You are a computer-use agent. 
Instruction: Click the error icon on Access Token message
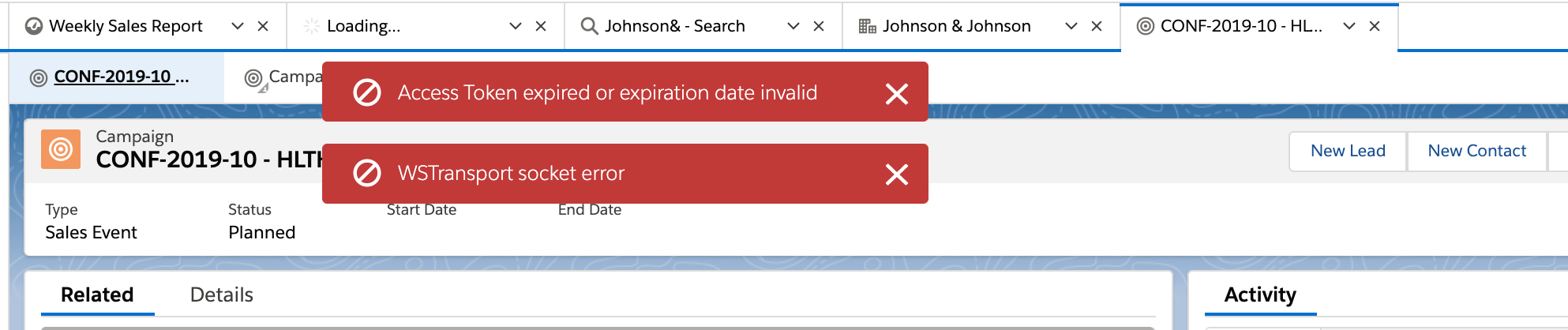[x=367, y=92]
